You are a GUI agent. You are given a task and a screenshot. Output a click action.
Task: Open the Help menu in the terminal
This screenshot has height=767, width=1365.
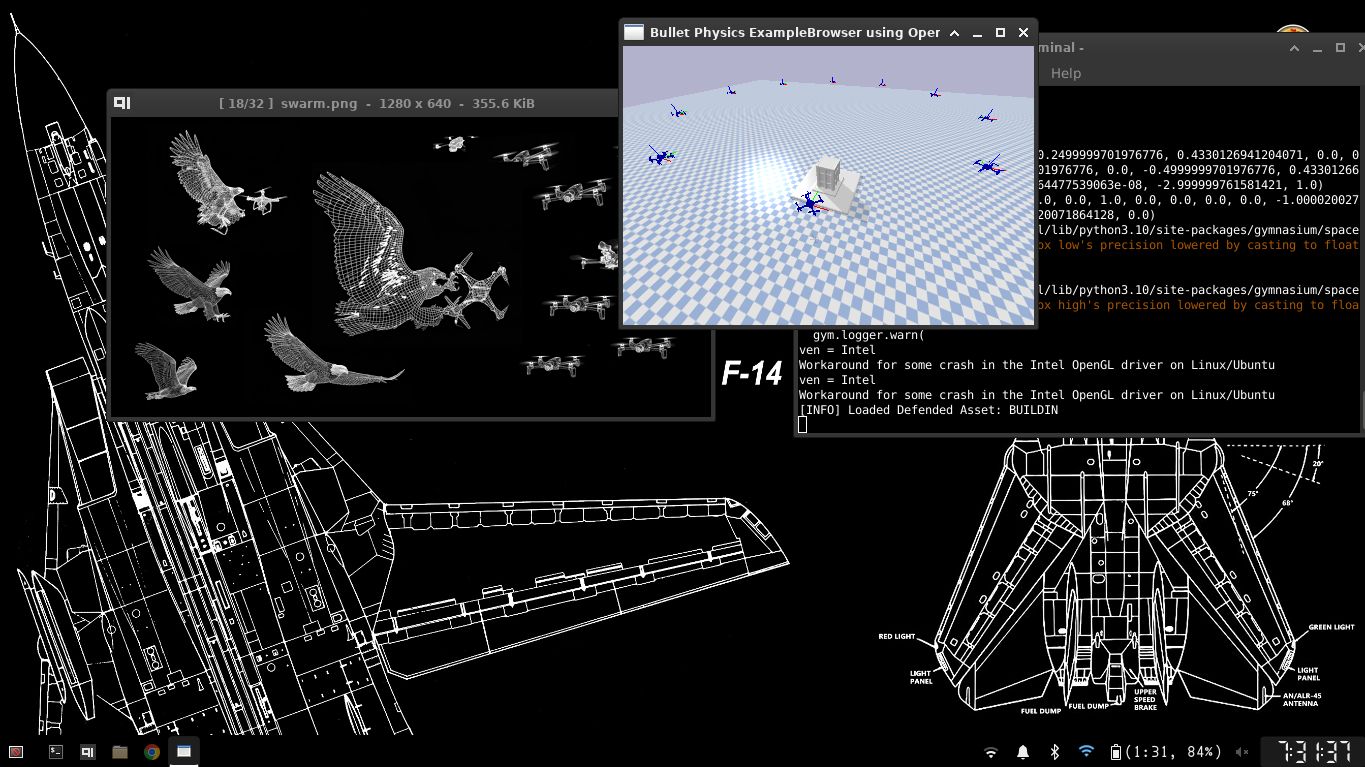1065,73
